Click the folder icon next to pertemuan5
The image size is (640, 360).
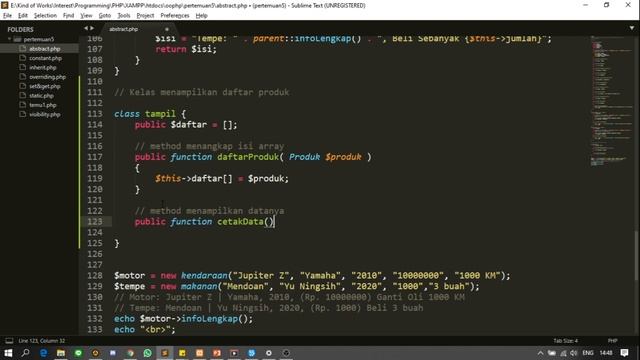17,39
